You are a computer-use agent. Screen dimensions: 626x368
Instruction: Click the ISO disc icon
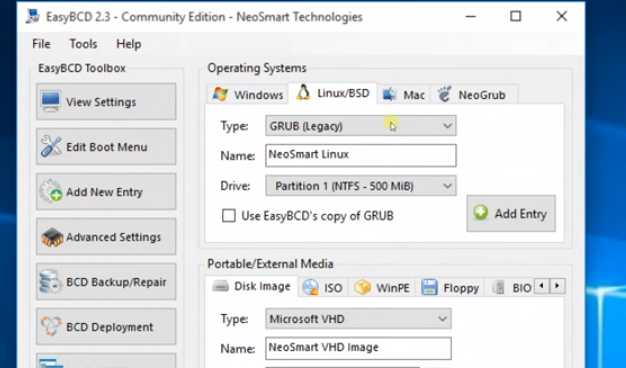pyautogui.click(x=311, y=287)
